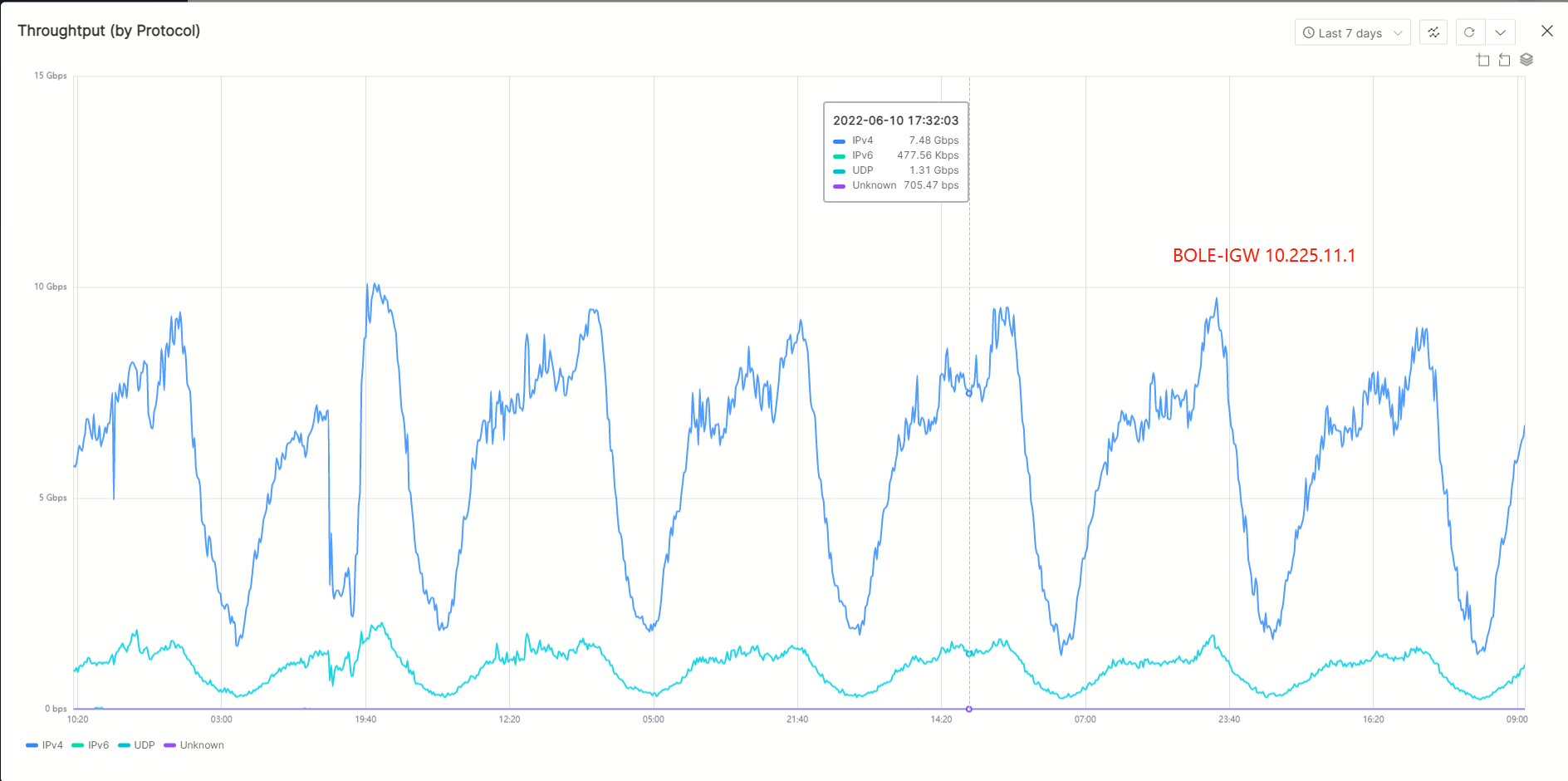Open the Last 7 days dropdown

point(1351,32)
